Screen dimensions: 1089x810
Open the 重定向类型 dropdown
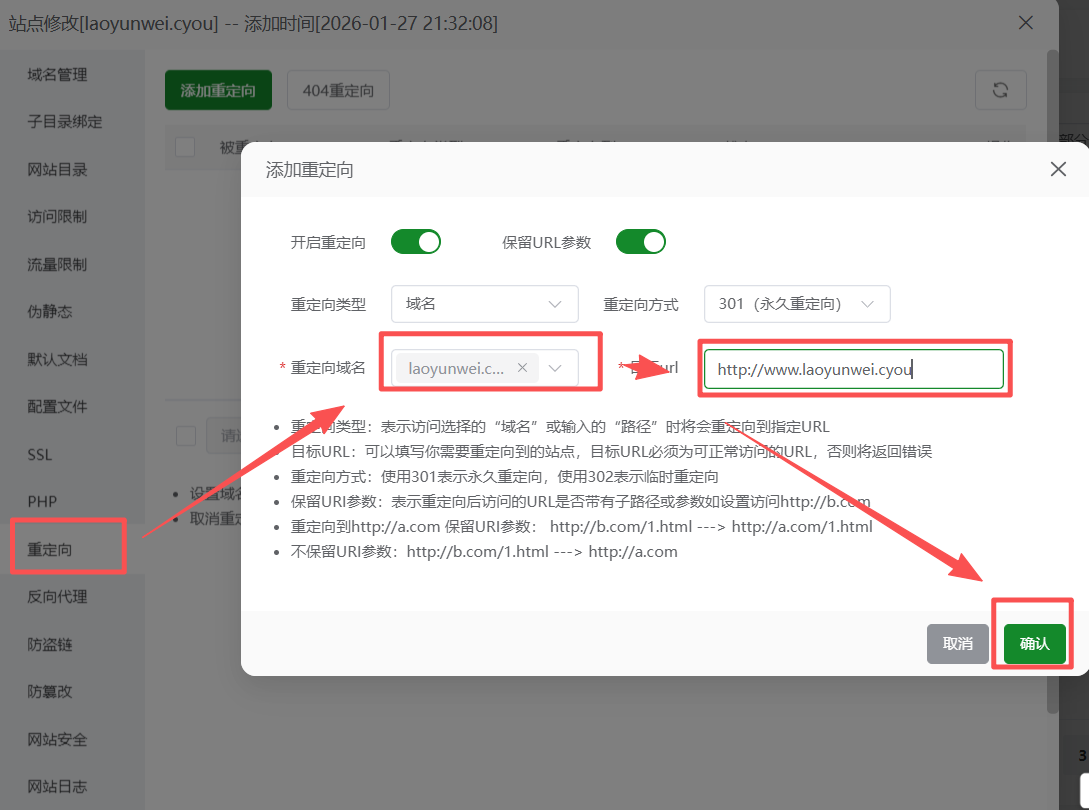pos(484,304)
